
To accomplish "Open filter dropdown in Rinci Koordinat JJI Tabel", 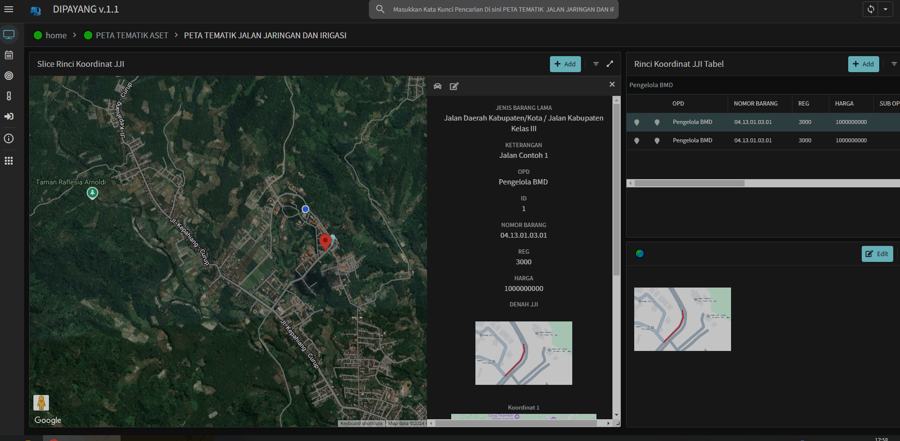I will [x=894, y=64].
